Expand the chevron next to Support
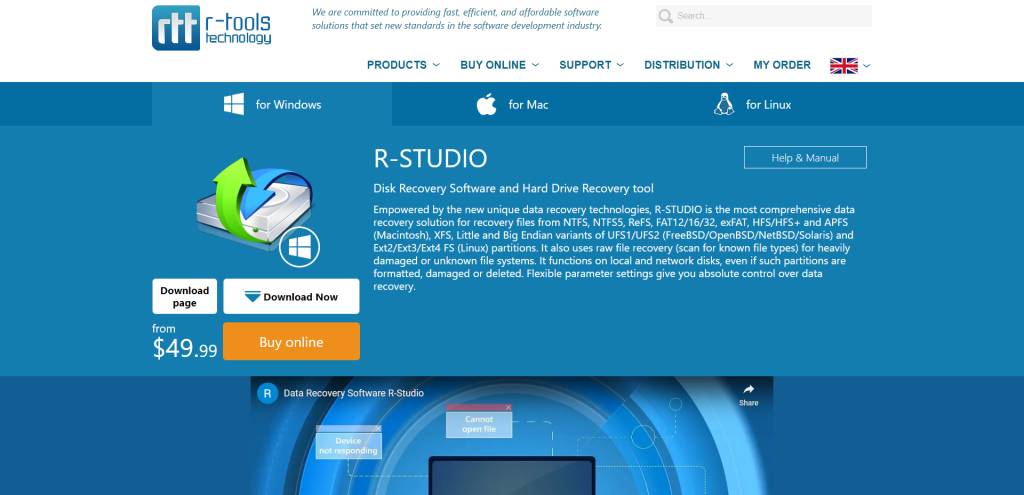The height and width of the screenshot is (495, 1024). tap(620, 65)
